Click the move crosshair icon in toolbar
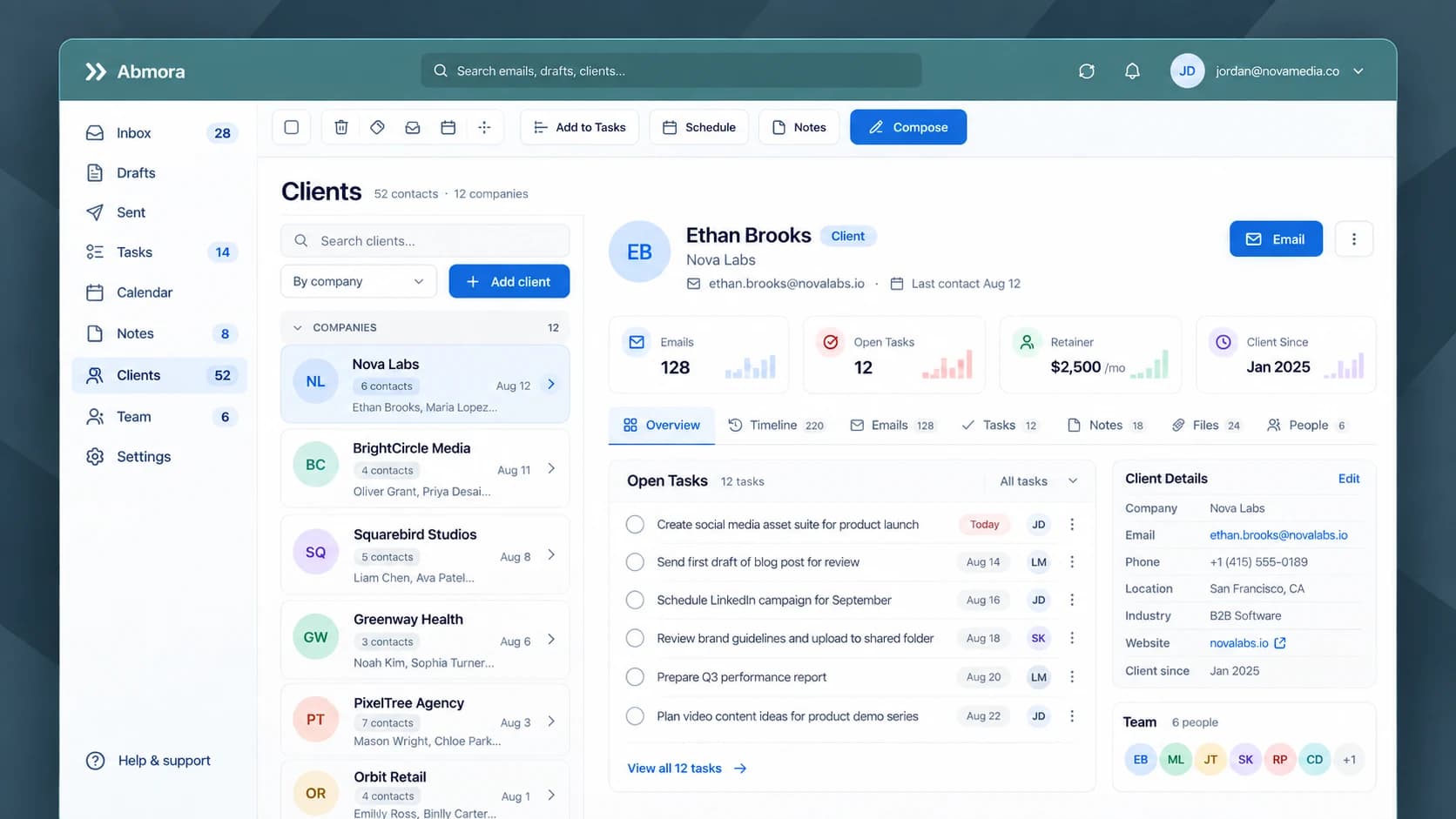This screenshot has height=819, width=1456. [x=484, y=127]
